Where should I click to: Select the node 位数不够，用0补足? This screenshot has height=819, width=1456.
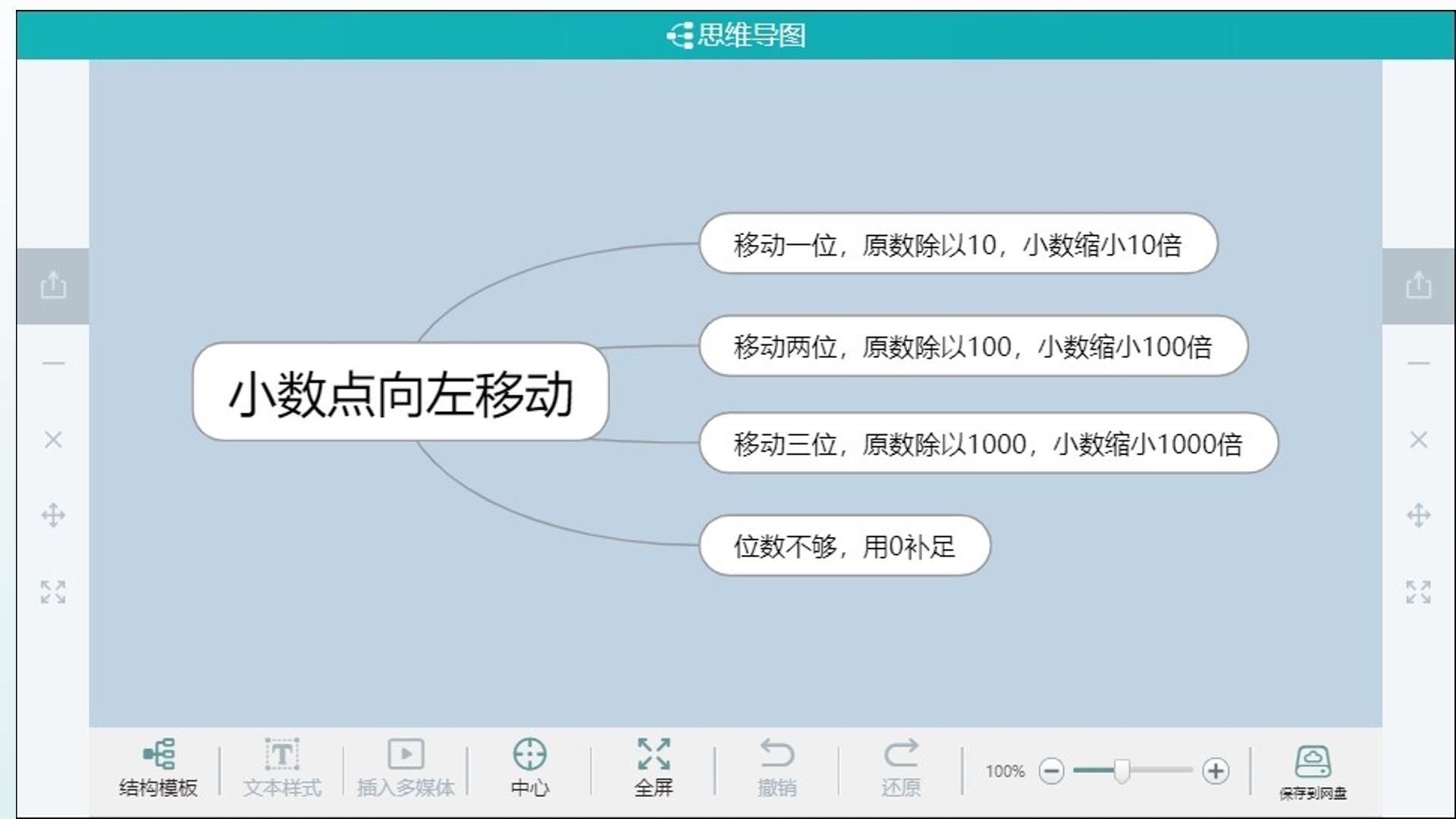[845, 545]
